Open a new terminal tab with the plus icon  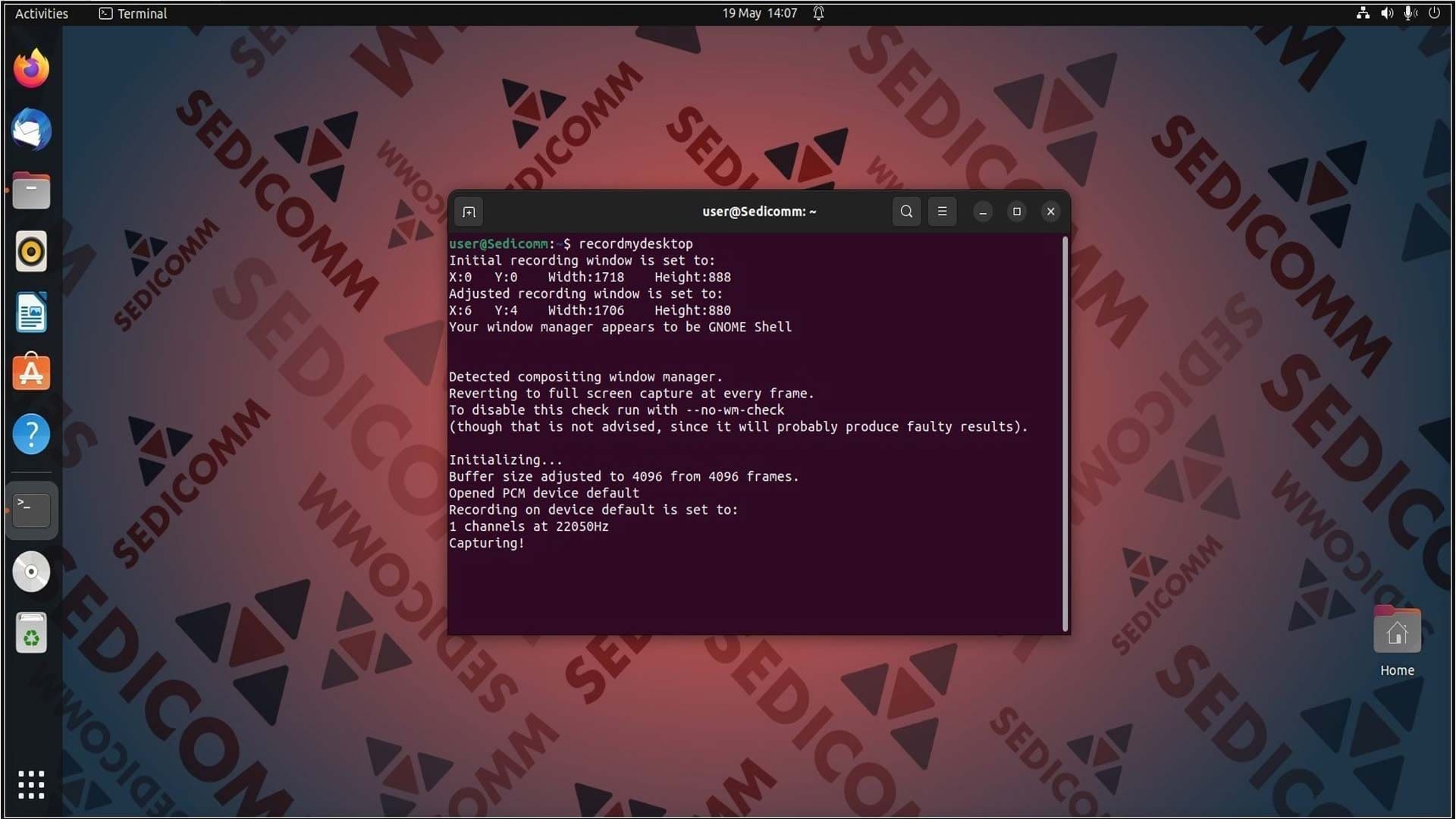tap(469, 212)
